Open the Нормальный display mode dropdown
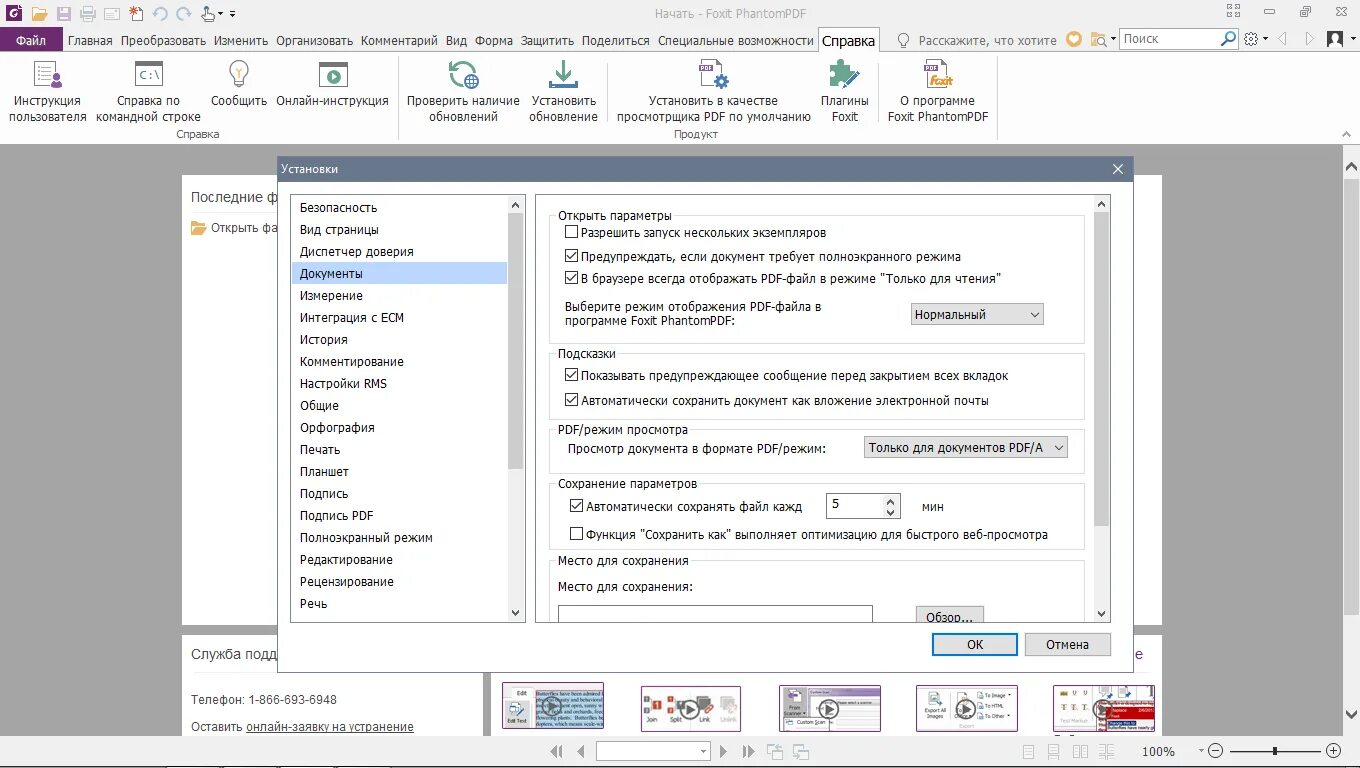 [977, 314]
